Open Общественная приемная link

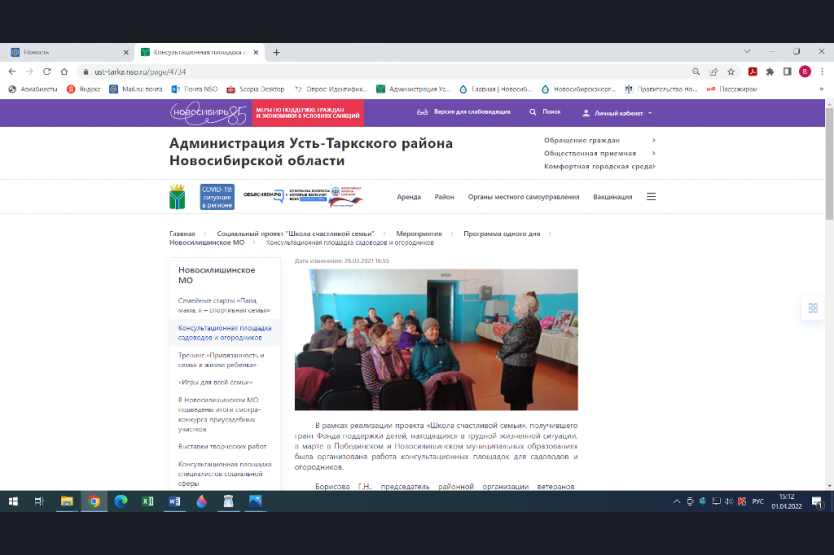pyautogui.click(x=590, y=153)
